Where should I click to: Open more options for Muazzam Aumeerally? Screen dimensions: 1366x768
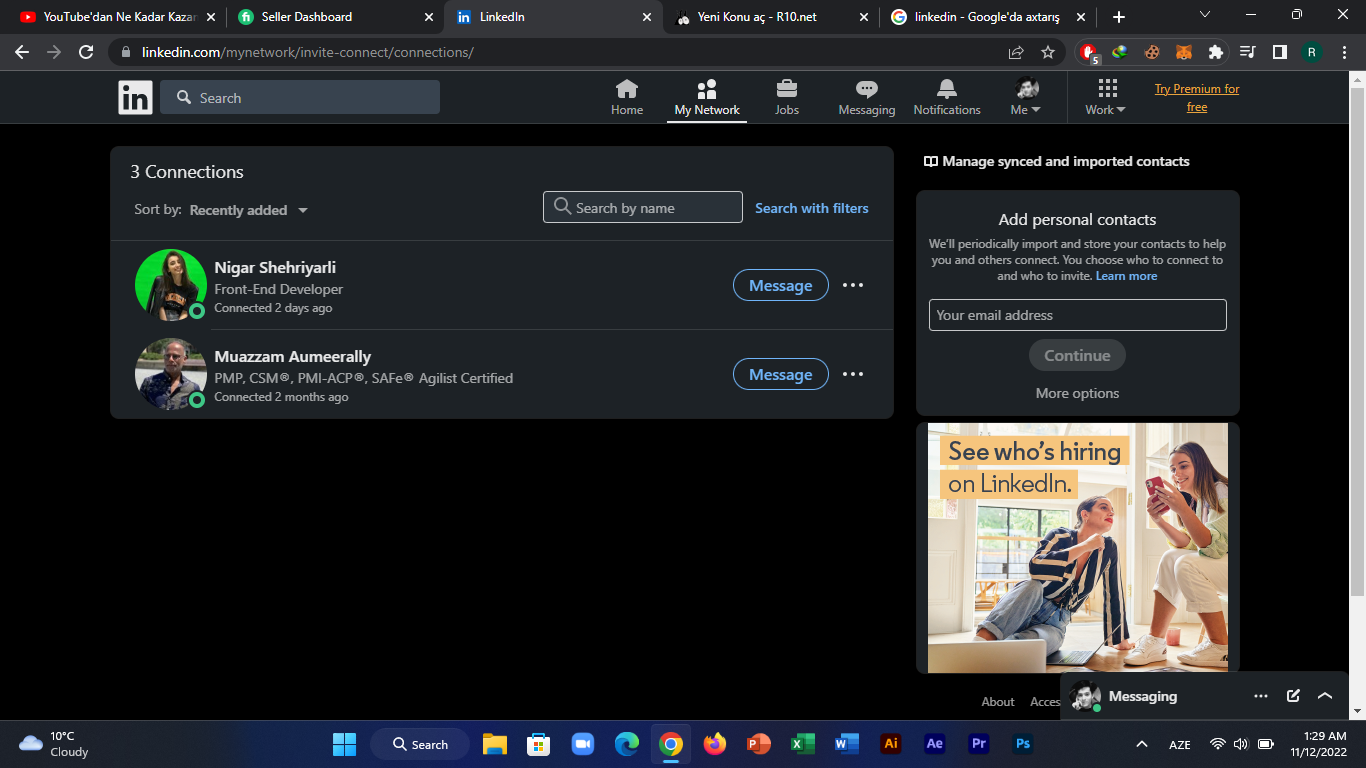[x=853, y=374]
